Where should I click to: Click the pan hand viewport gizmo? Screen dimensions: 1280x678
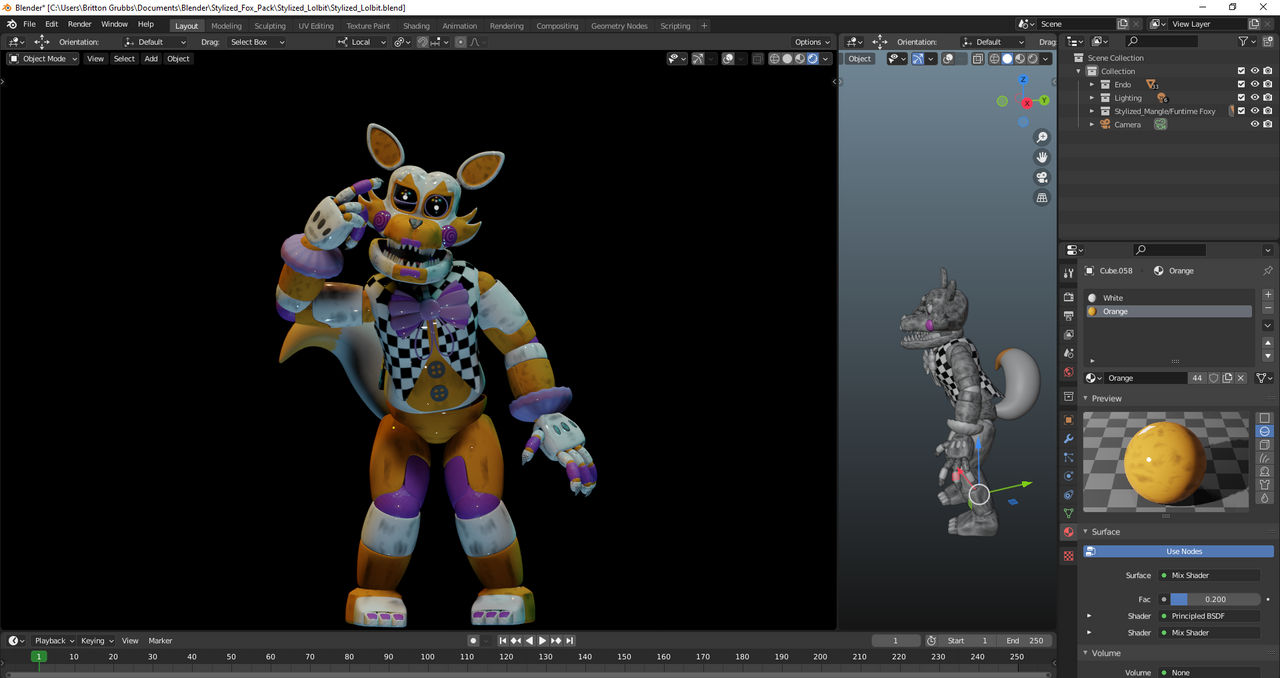1042,157
